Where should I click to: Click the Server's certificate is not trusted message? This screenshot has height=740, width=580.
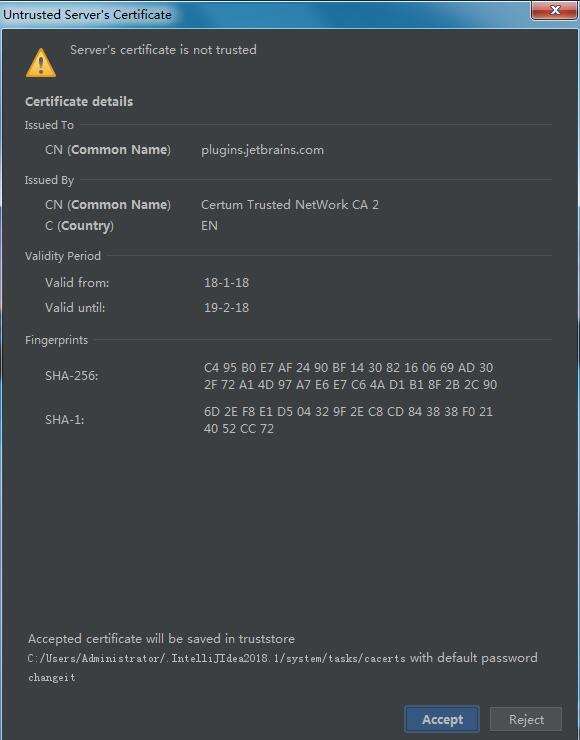click(x=163, y=50)
